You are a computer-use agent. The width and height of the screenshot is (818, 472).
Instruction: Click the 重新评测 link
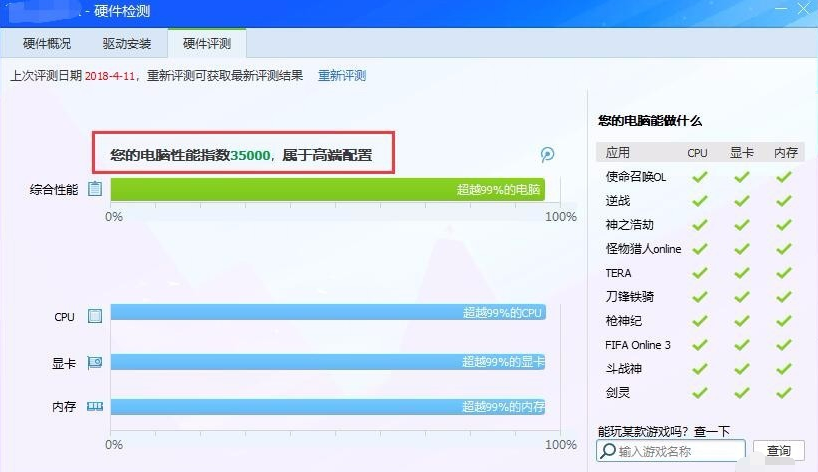click(342, 76)
